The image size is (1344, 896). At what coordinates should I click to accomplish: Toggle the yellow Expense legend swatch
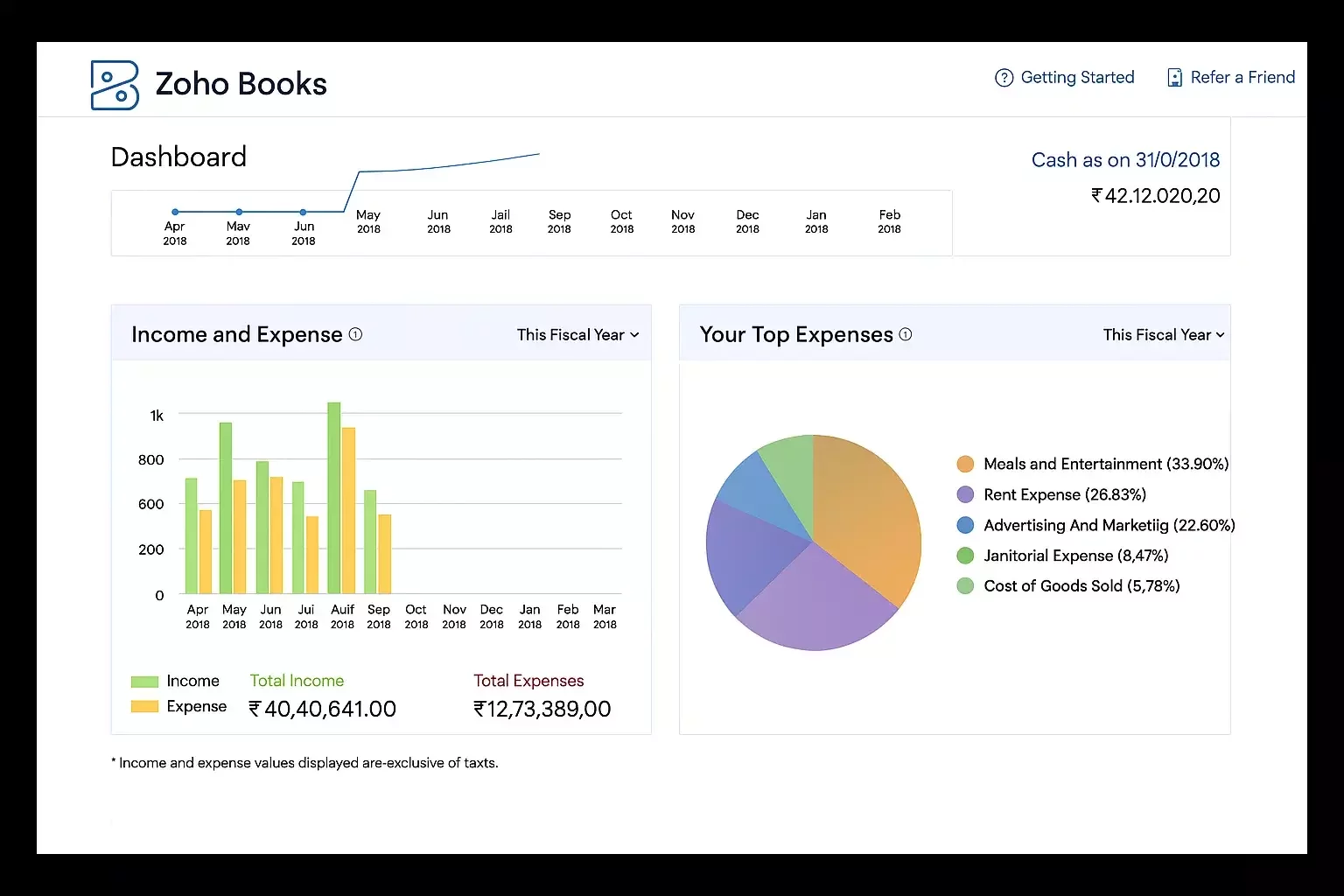pos(144,707)
